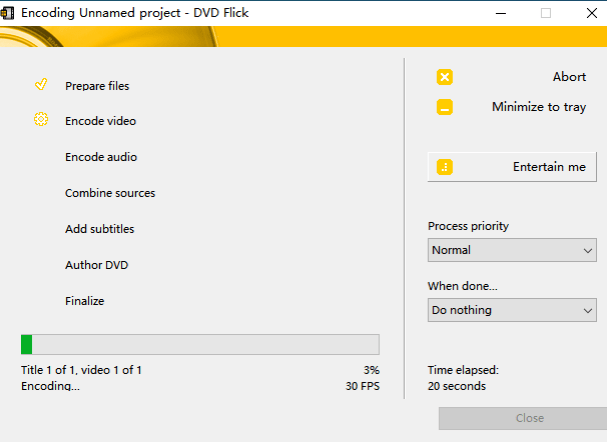The image size is (607, 442).
Task: Open the Process priority dropdown
Action: (x=511, y=250)
